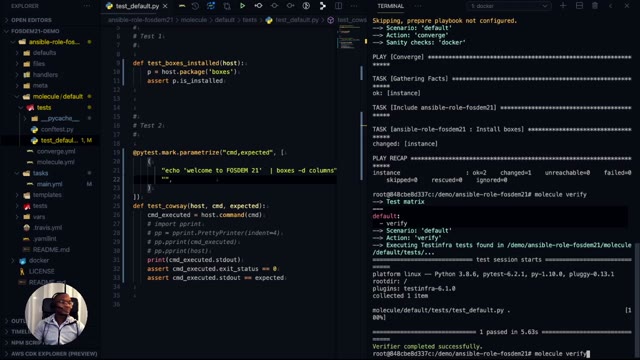Expand the defaults folder
Image resolution: width=640 pixels, height=360 pixels.
(x=44, y=53)
